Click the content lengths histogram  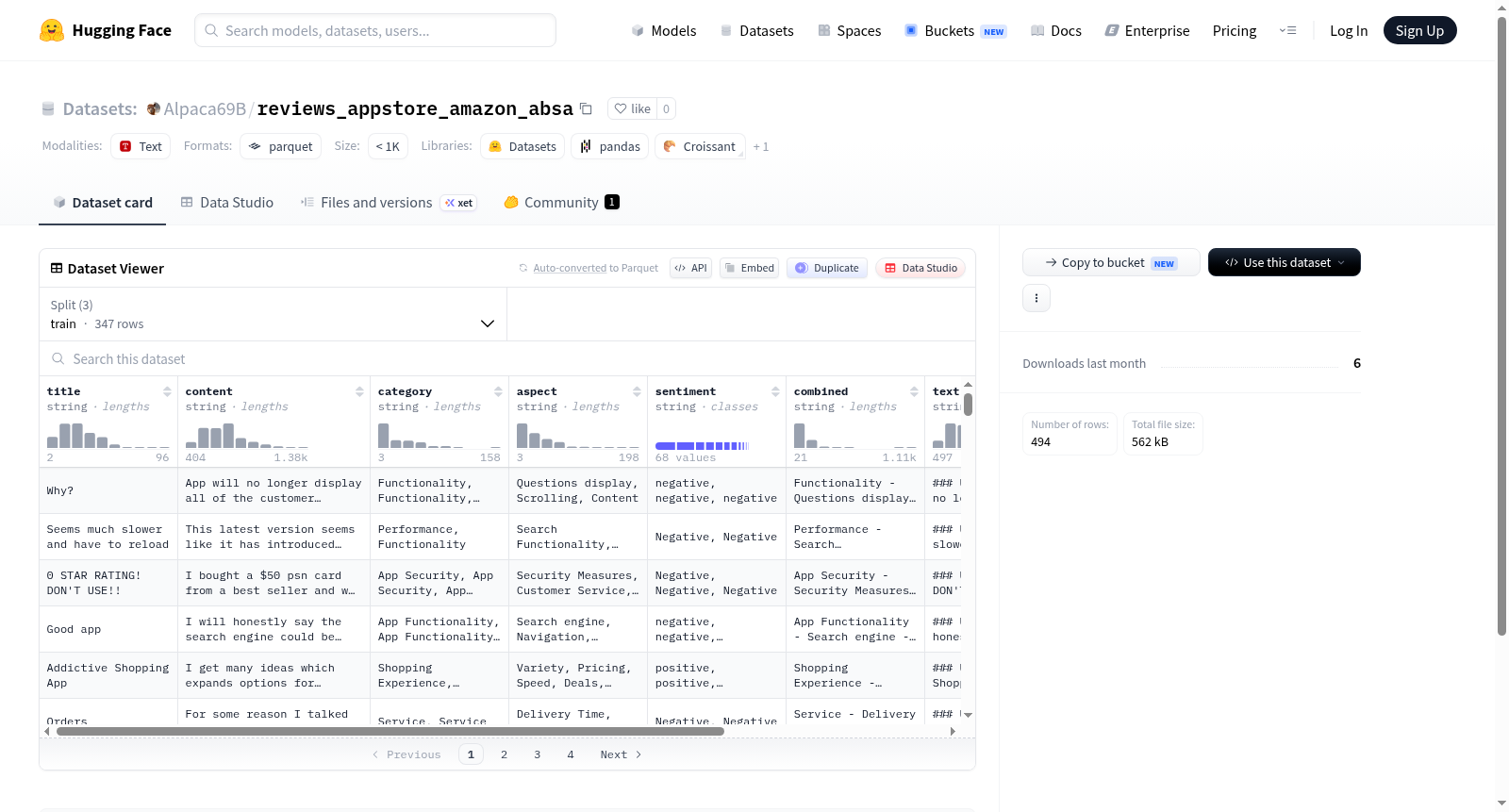point(246,435)
